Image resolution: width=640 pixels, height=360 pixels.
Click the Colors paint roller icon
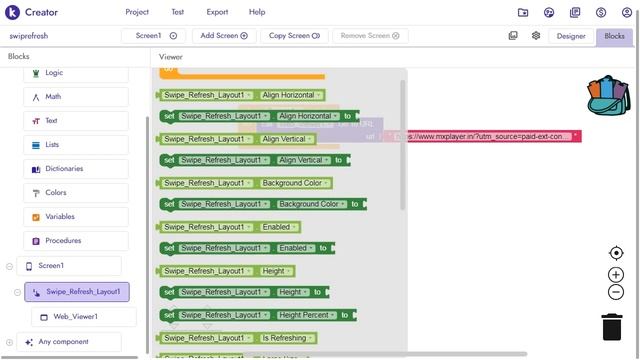tap(36, 193)
